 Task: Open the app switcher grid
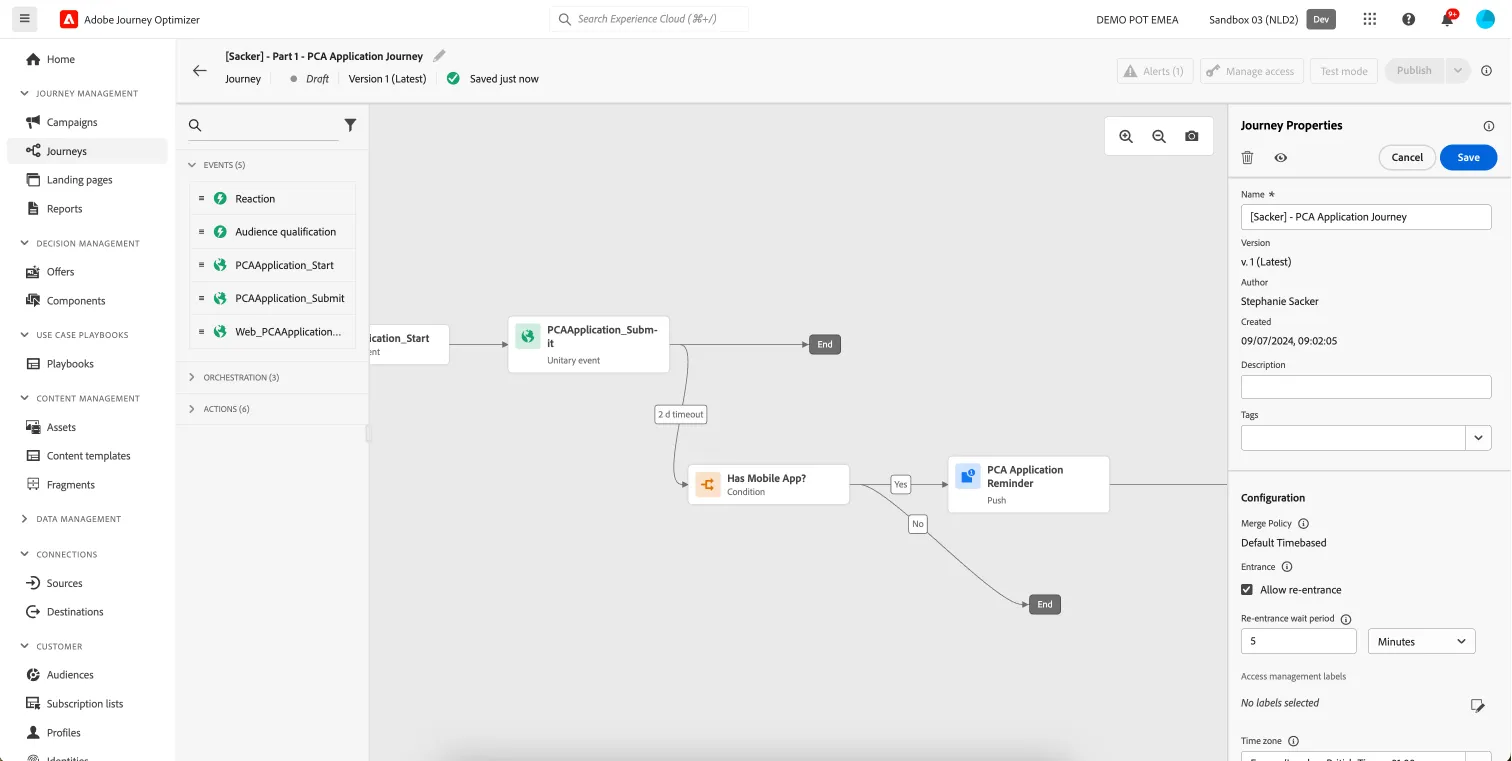1370,19
